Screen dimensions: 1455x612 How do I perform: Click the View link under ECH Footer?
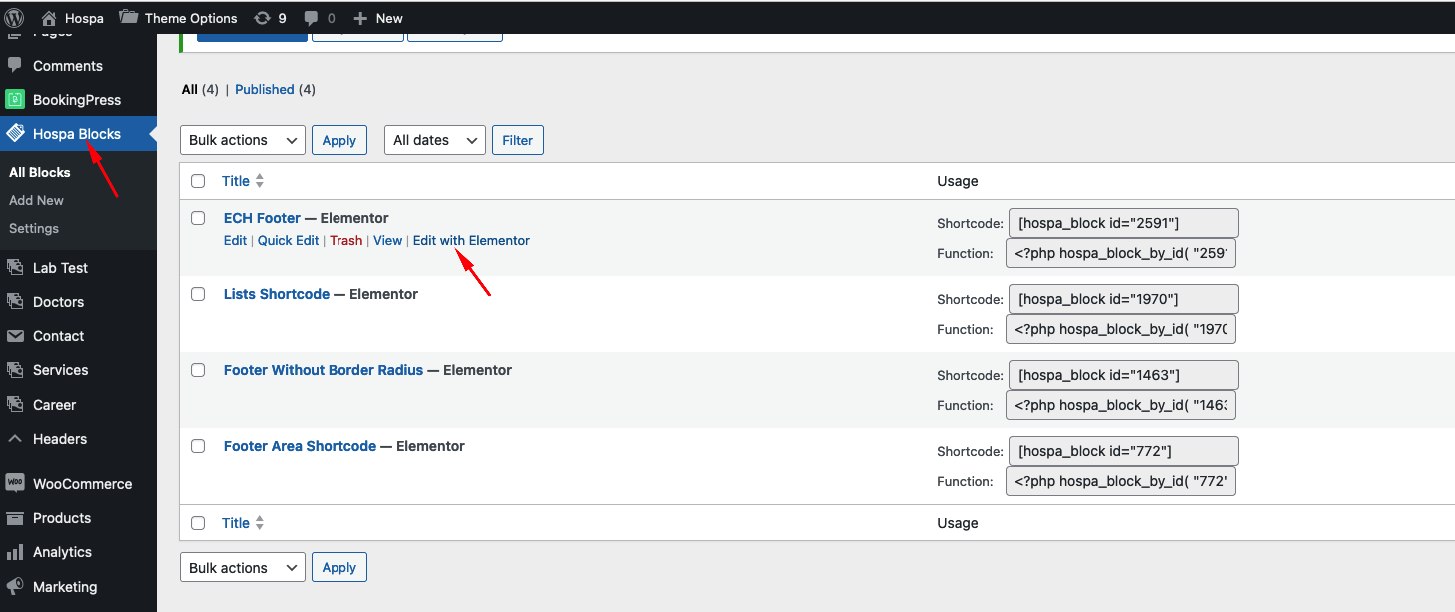(x=387, y=240)
